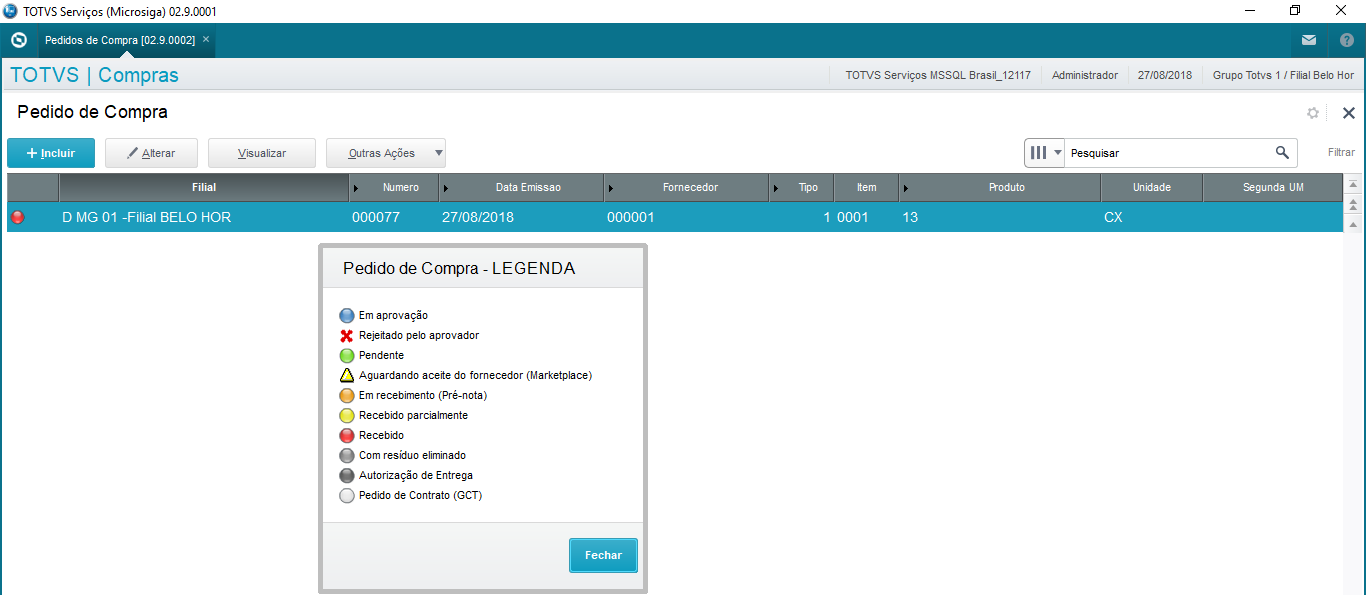Click the red Recebido legend icon

point(347,435)
